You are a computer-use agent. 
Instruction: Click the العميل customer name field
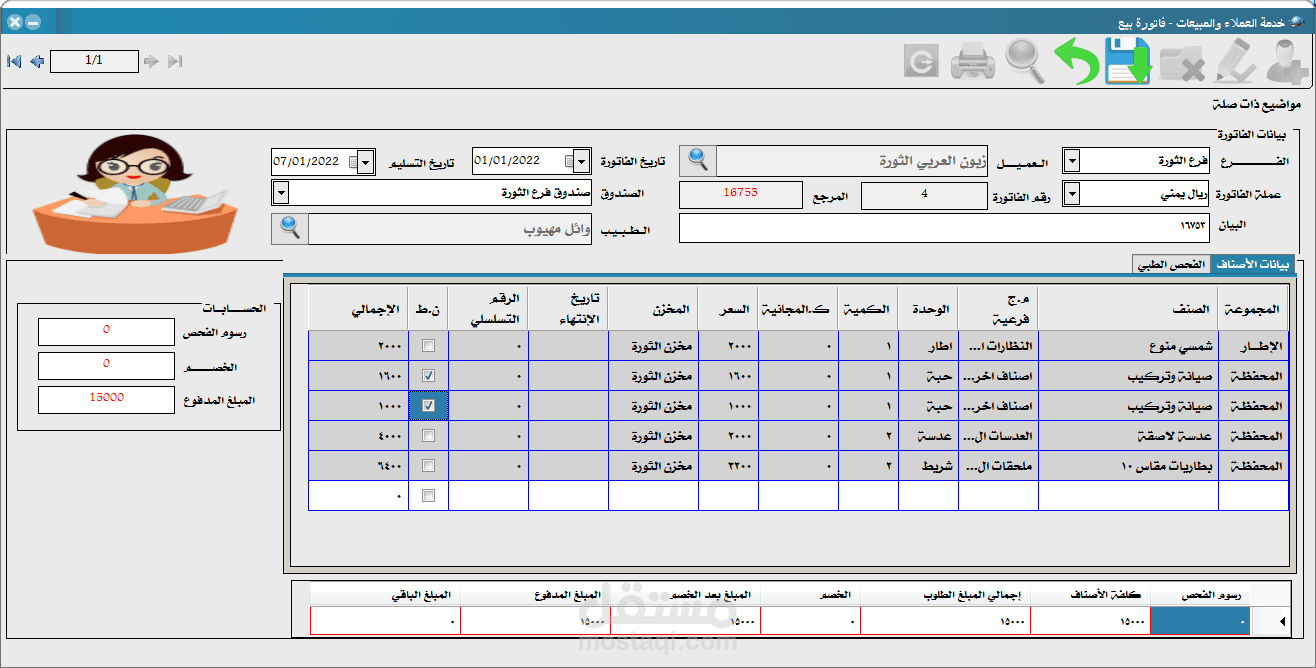852,160
